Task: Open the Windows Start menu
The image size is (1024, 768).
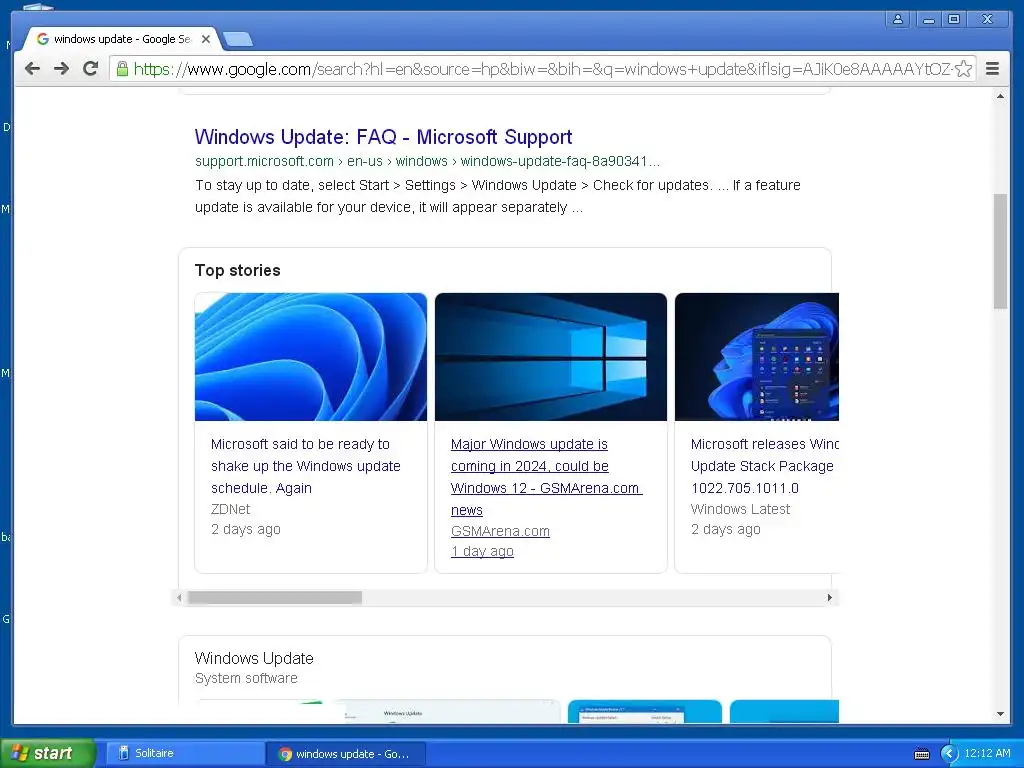Action: coord(46,753)
